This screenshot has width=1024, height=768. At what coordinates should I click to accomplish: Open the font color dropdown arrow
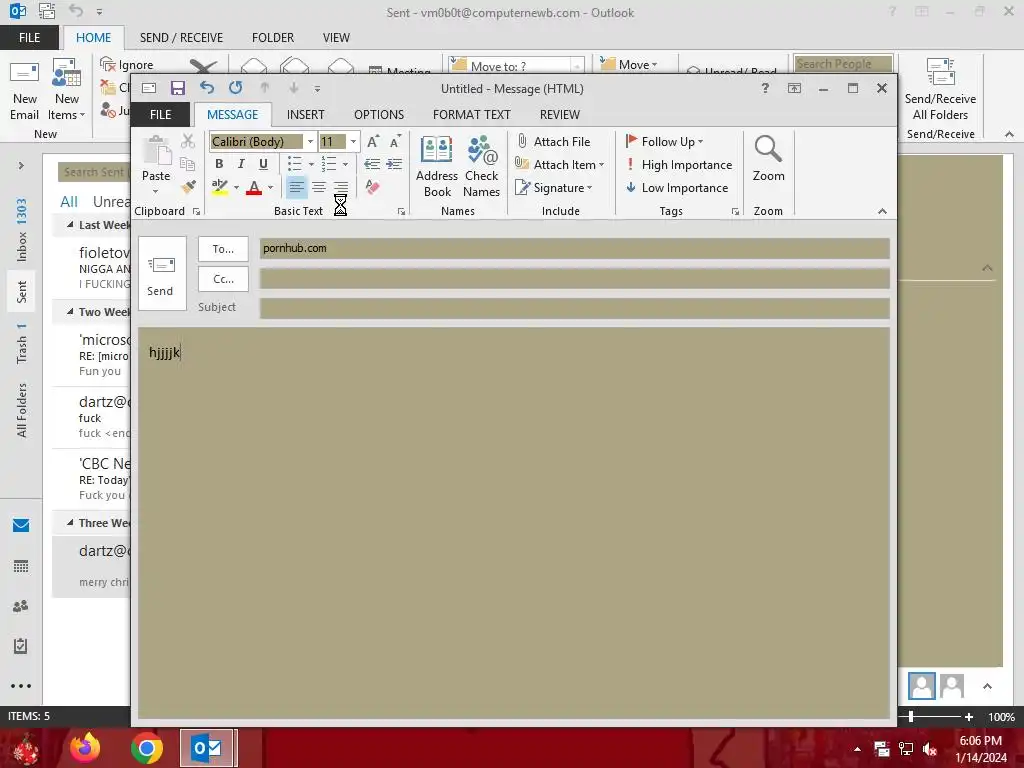pyautogui.click(x=270, y=188)
